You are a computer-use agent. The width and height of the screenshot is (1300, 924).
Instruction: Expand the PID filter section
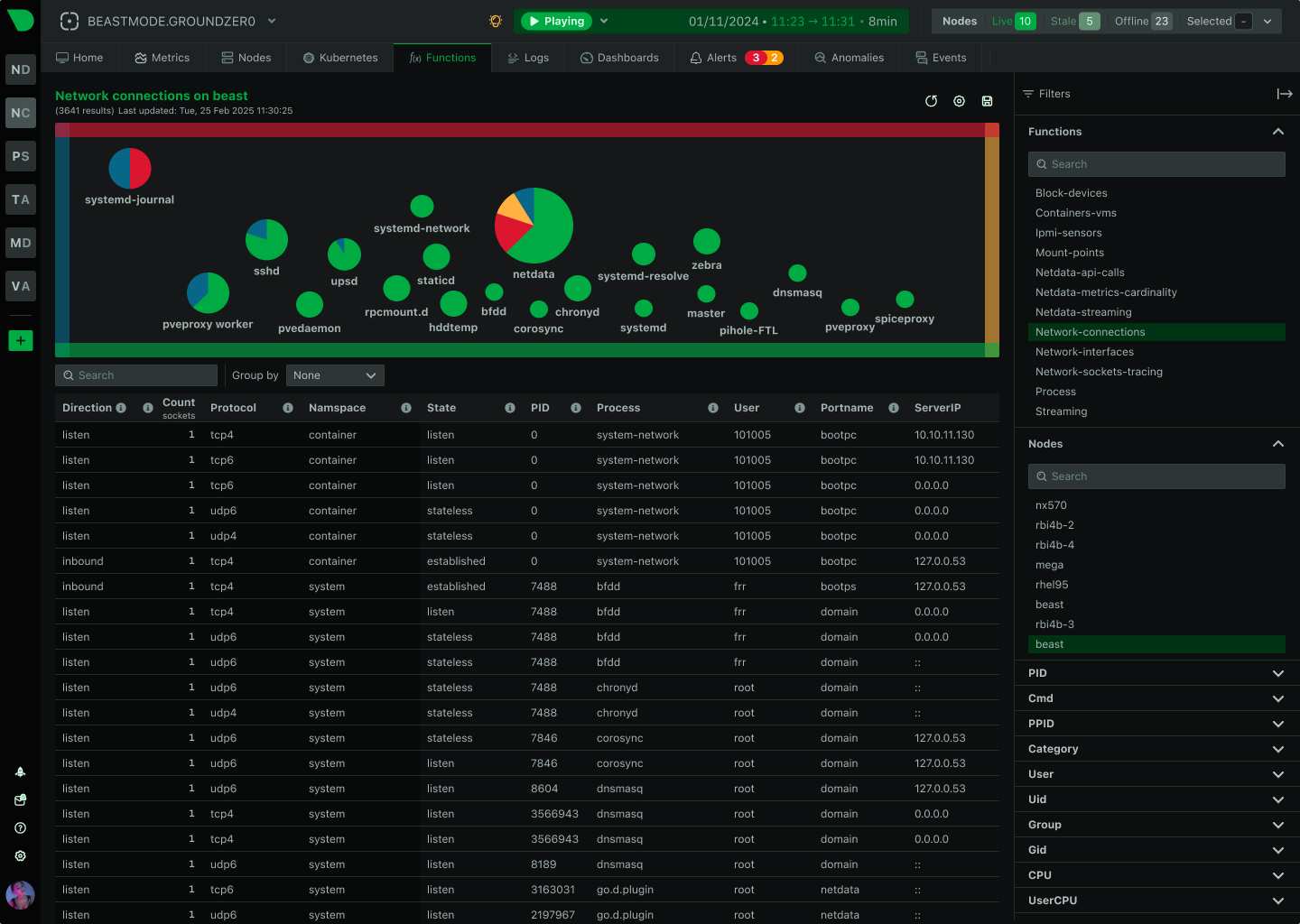point(1277,672)
